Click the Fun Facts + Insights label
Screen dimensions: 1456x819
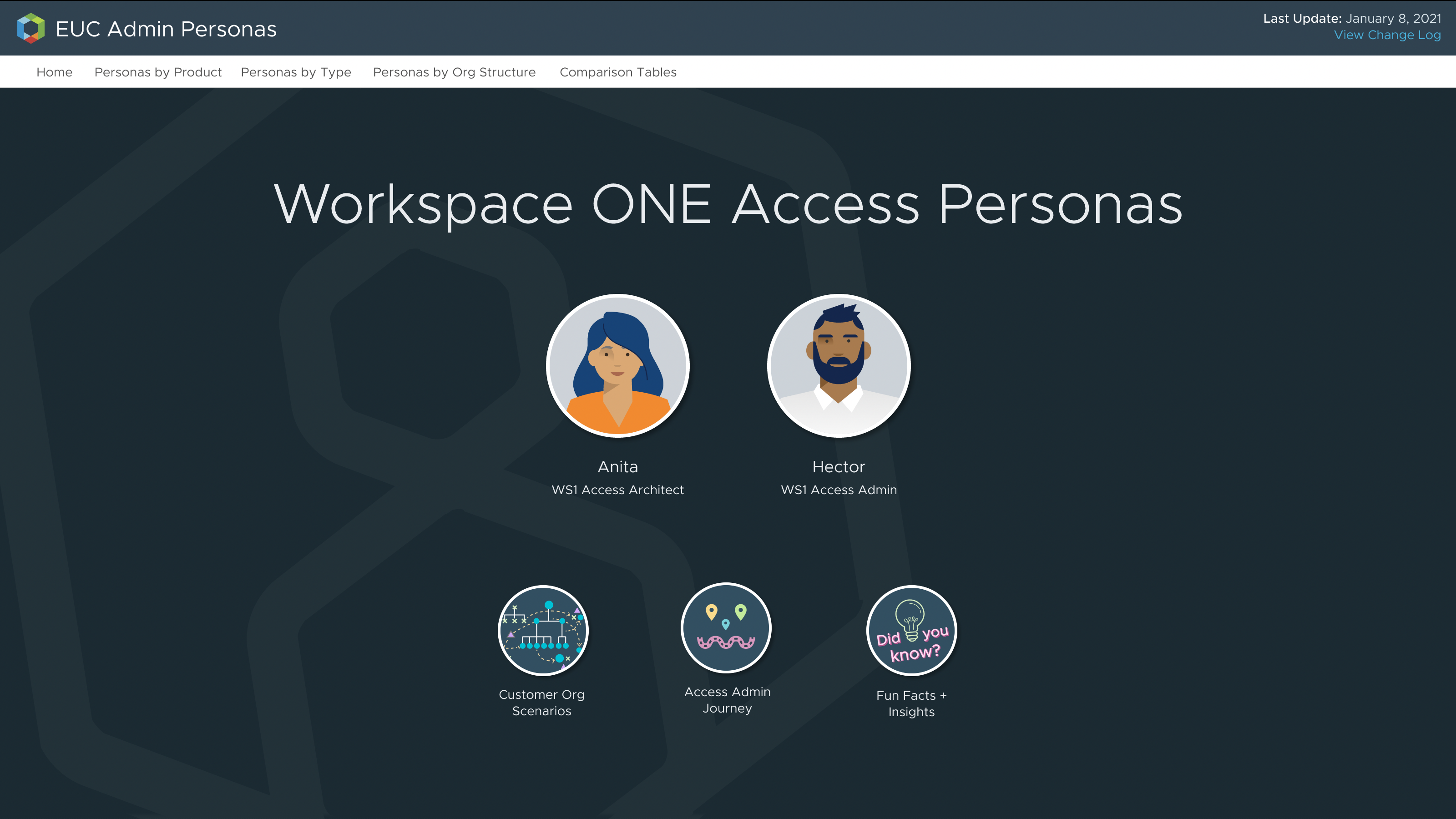pos(911,704)
